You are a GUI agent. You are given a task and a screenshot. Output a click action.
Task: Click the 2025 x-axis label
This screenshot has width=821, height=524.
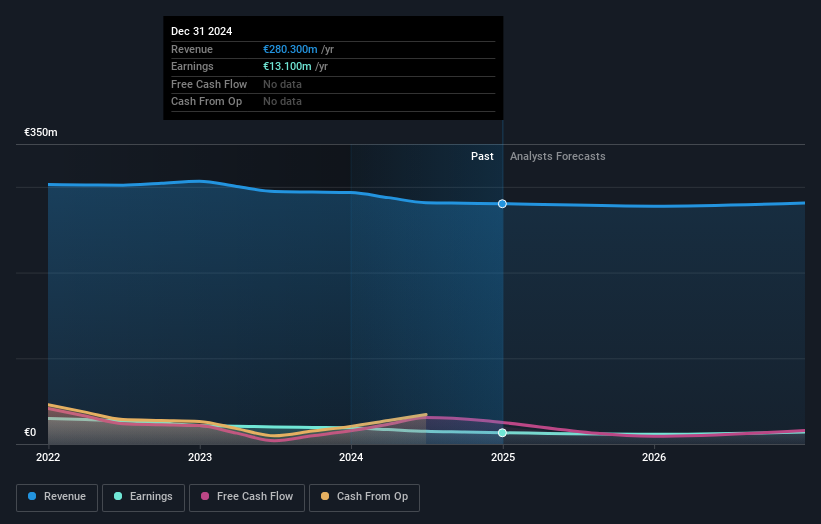point(503,457)
